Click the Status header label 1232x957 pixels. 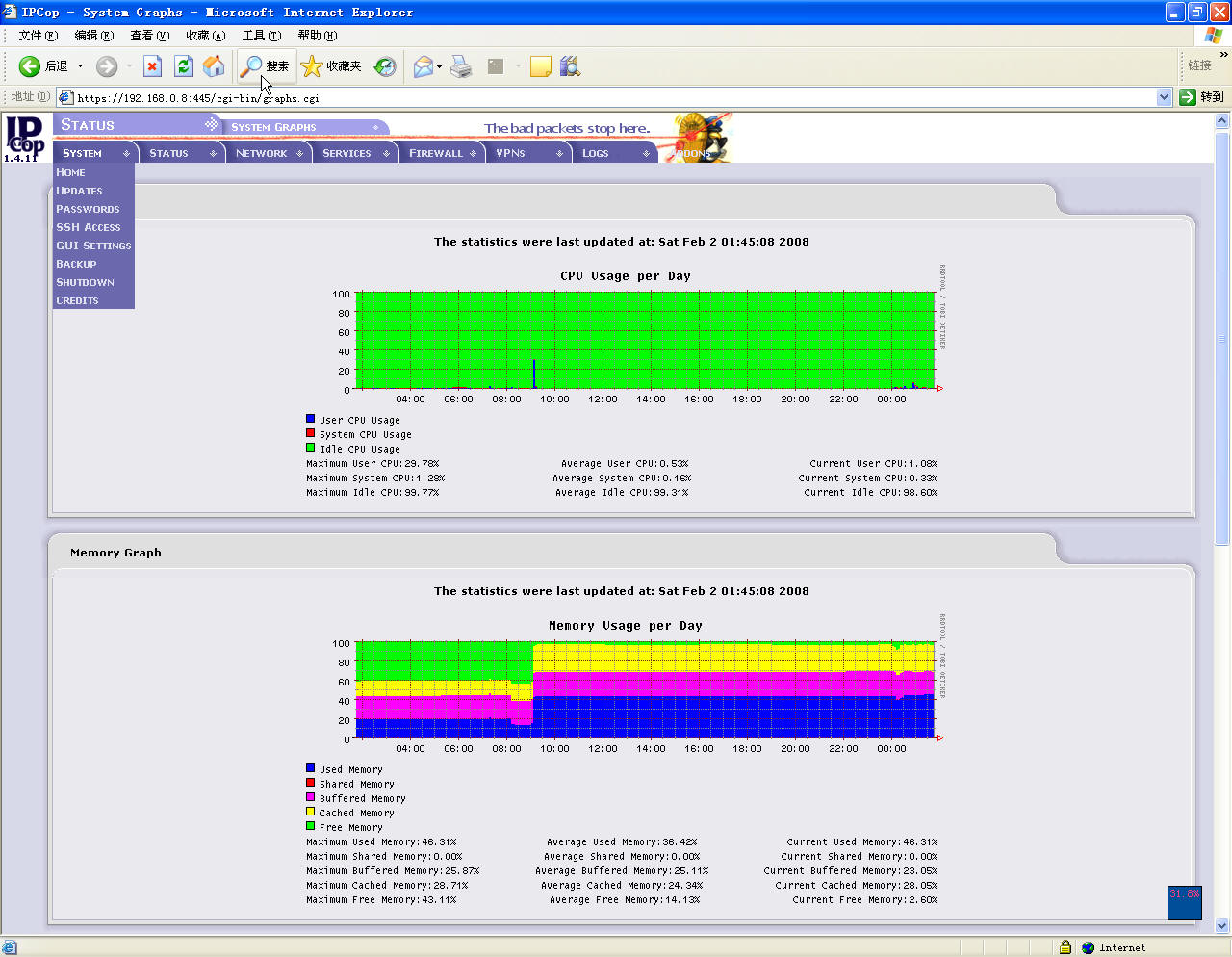(x=88, y=125)
